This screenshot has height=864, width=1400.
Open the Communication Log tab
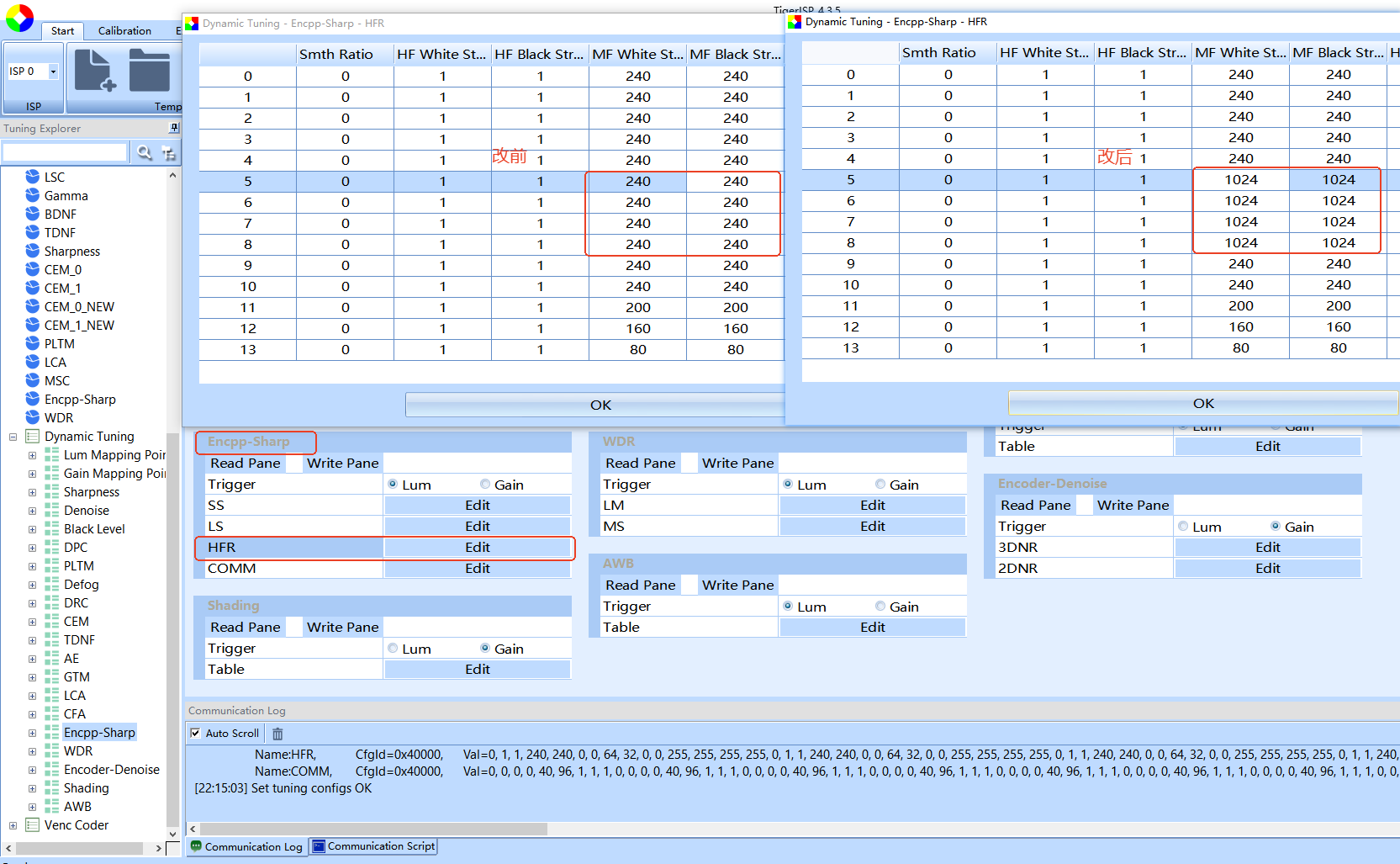tap(246, 846)
